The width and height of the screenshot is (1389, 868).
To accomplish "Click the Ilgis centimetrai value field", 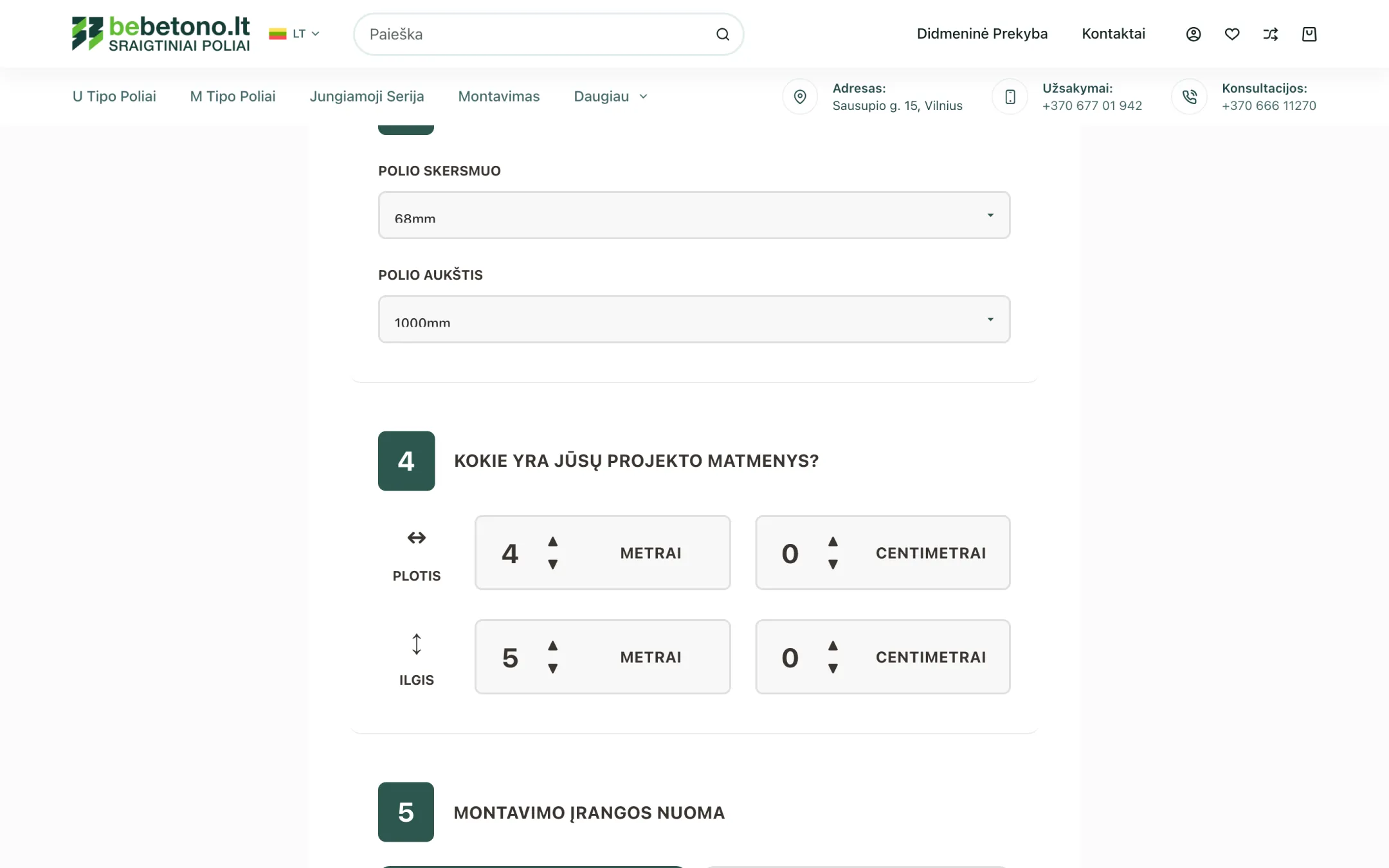I will 790,657.
